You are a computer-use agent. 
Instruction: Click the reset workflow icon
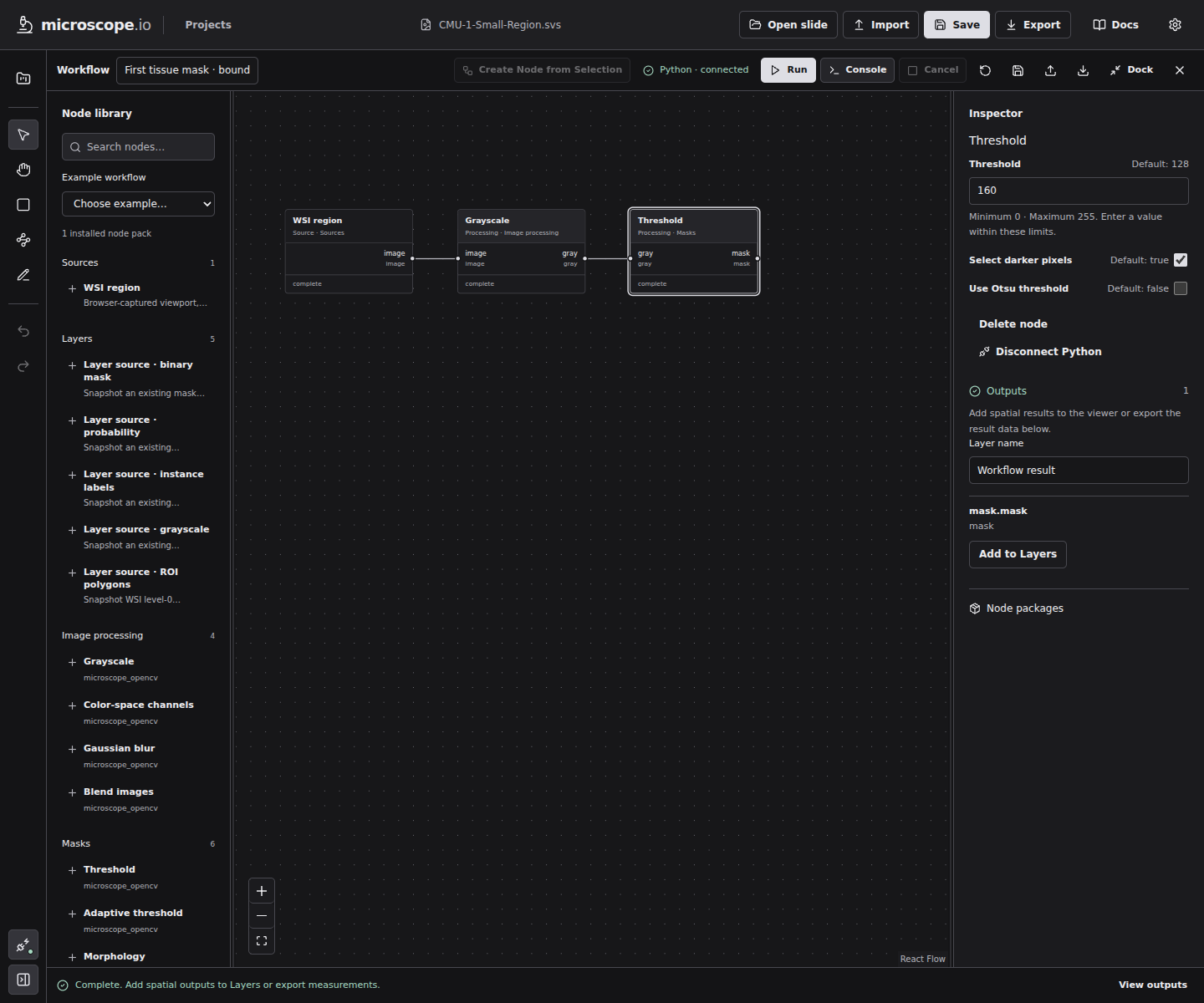coord(985,70)
